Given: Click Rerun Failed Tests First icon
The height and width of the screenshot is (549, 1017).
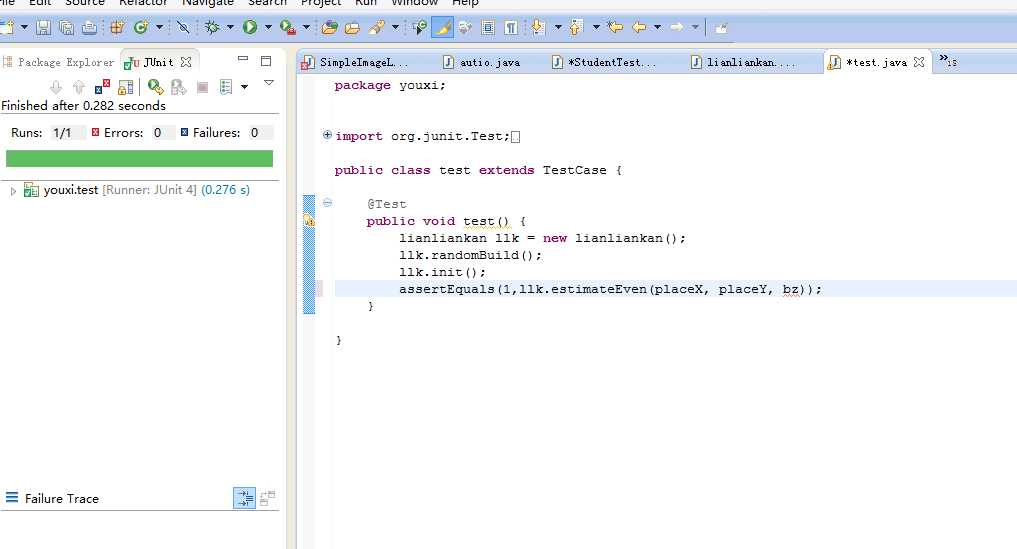Looking at the screenshot, I should point(178,87).
